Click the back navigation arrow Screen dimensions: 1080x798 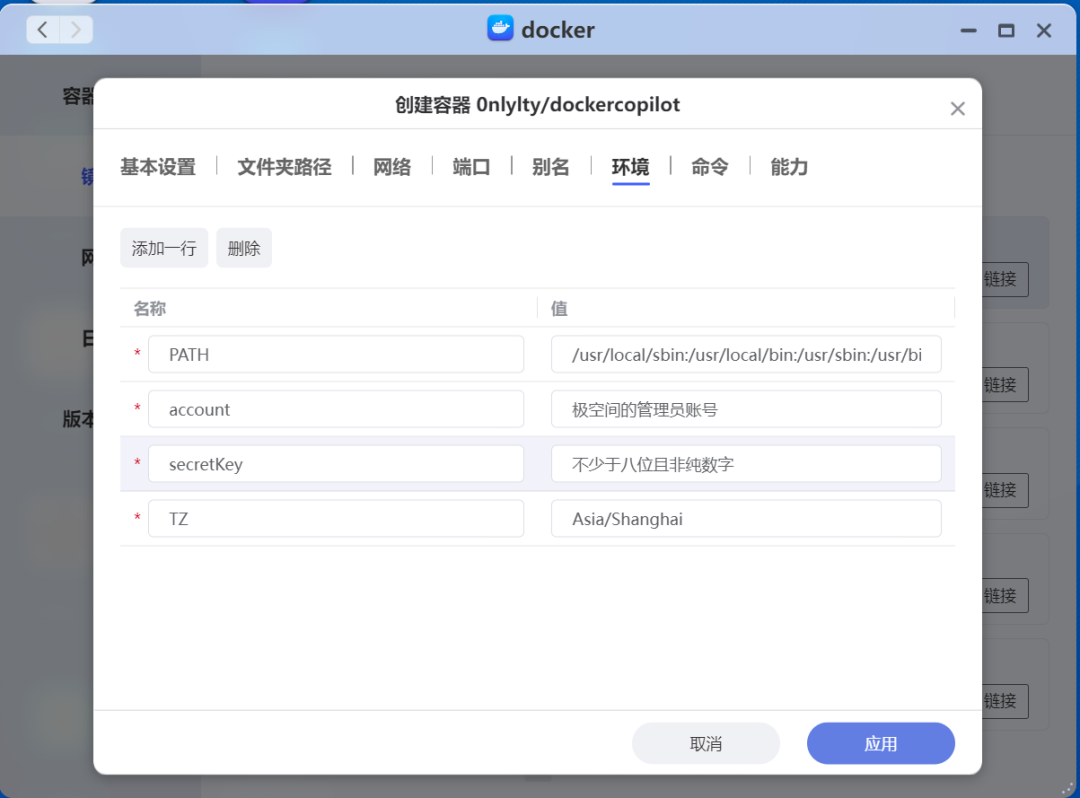coord(42,30)
